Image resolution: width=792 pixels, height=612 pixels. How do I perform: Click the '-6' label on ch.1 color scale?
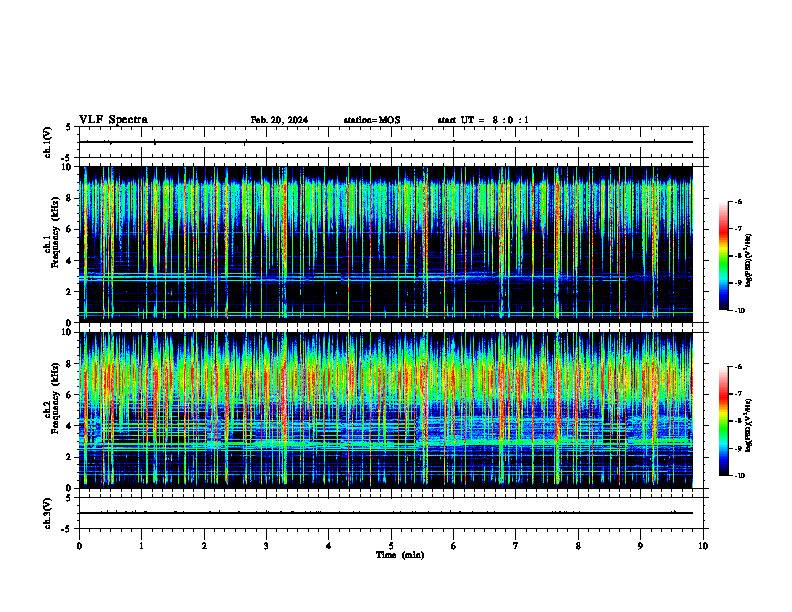pyautogui.click(x=738, y=202)
